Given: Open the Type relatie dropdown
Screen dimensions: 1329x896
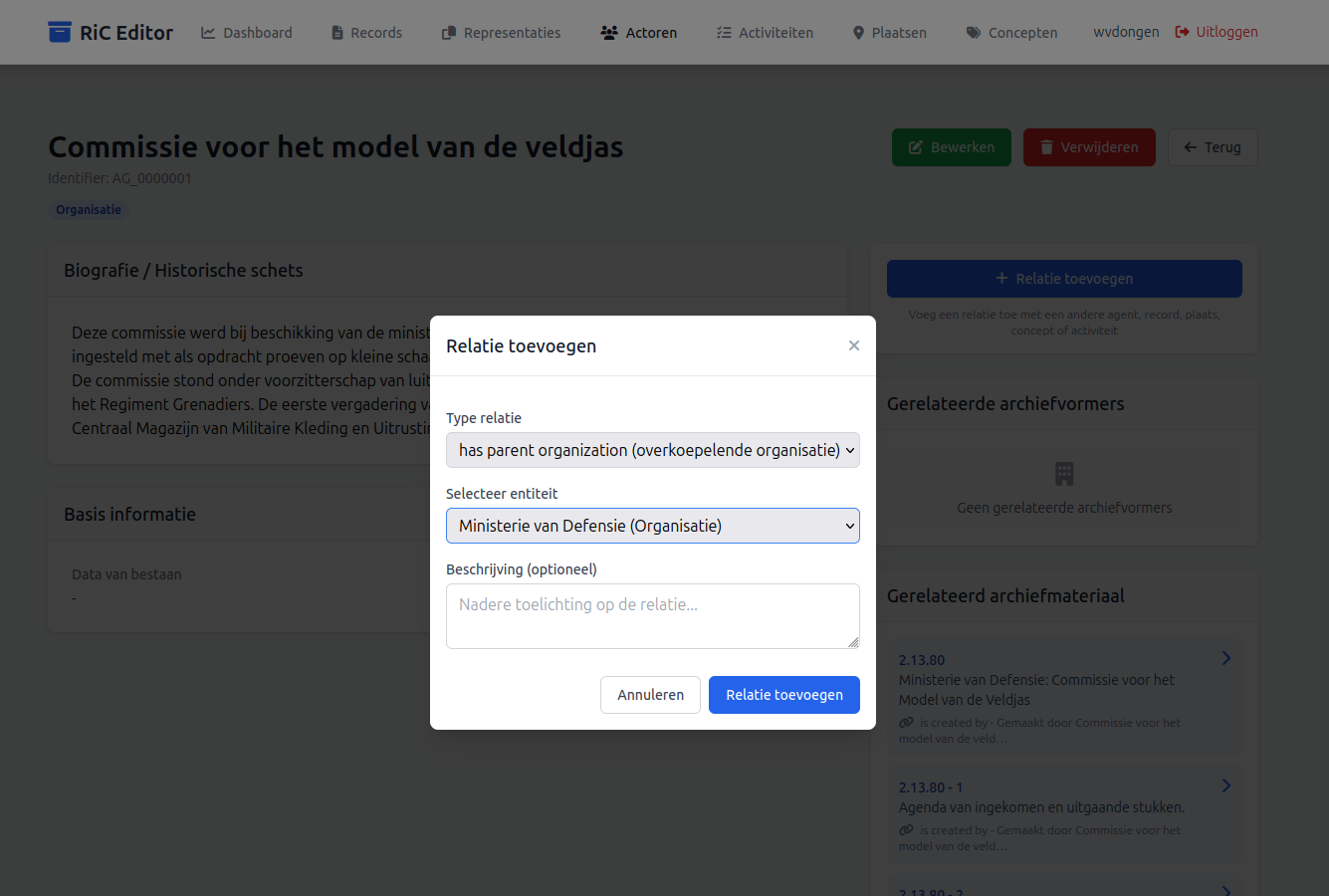Looking at the screenshot, I should click(x=653, y=450).
